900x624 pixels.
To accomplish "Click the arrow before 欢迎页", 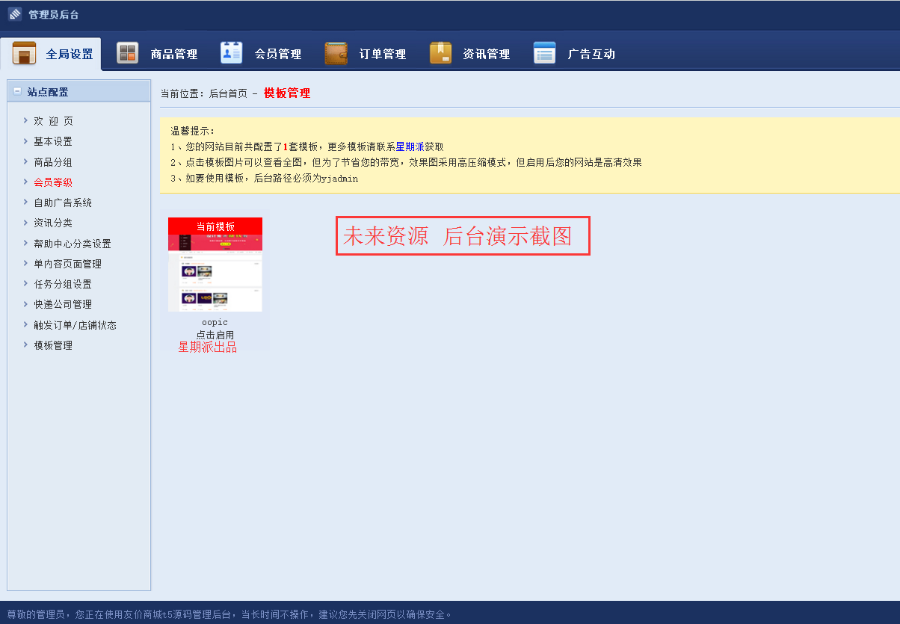I will pos(25,121).
